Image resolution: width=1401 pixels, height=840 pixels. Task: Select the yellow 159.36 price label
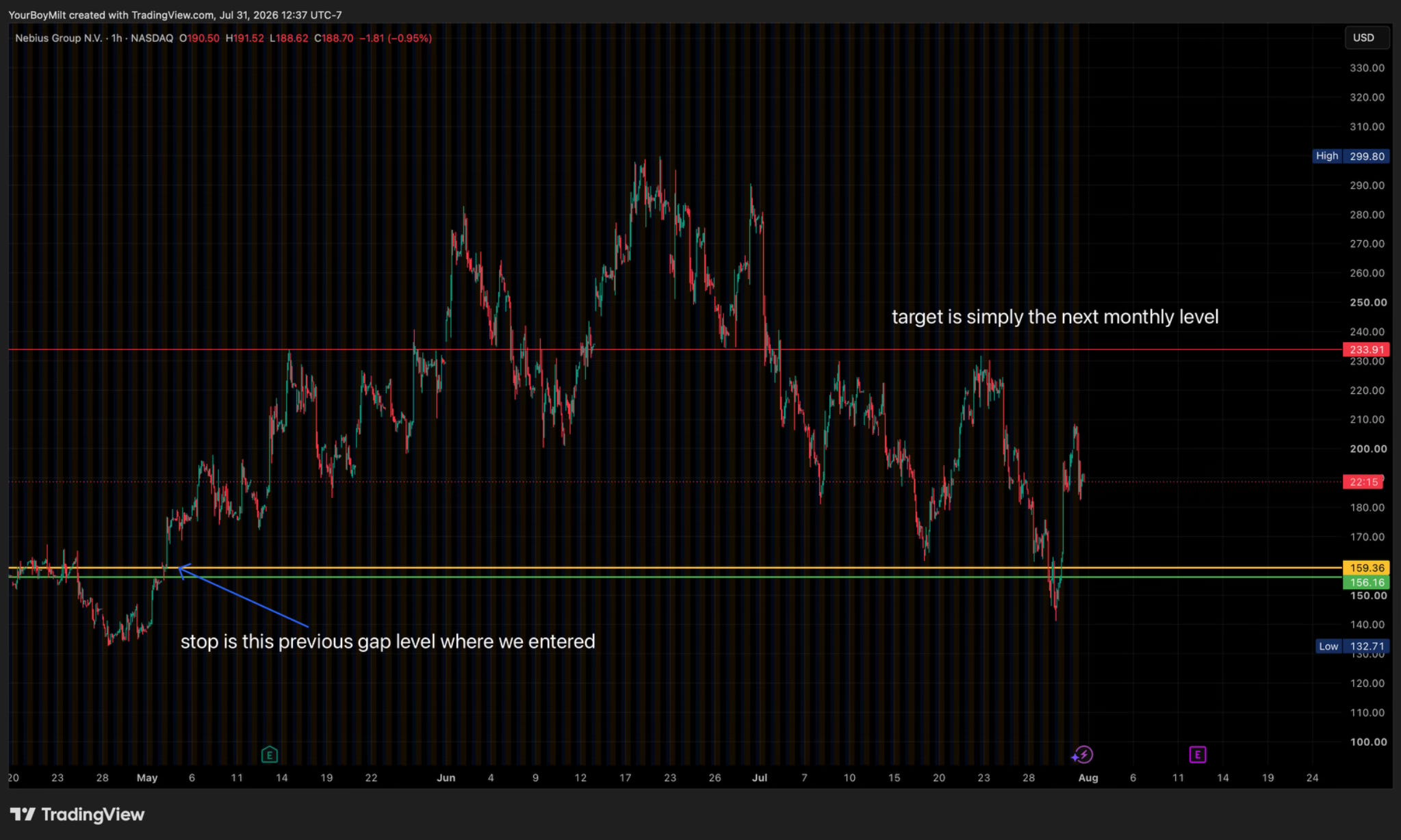[x=1366, y=568]
